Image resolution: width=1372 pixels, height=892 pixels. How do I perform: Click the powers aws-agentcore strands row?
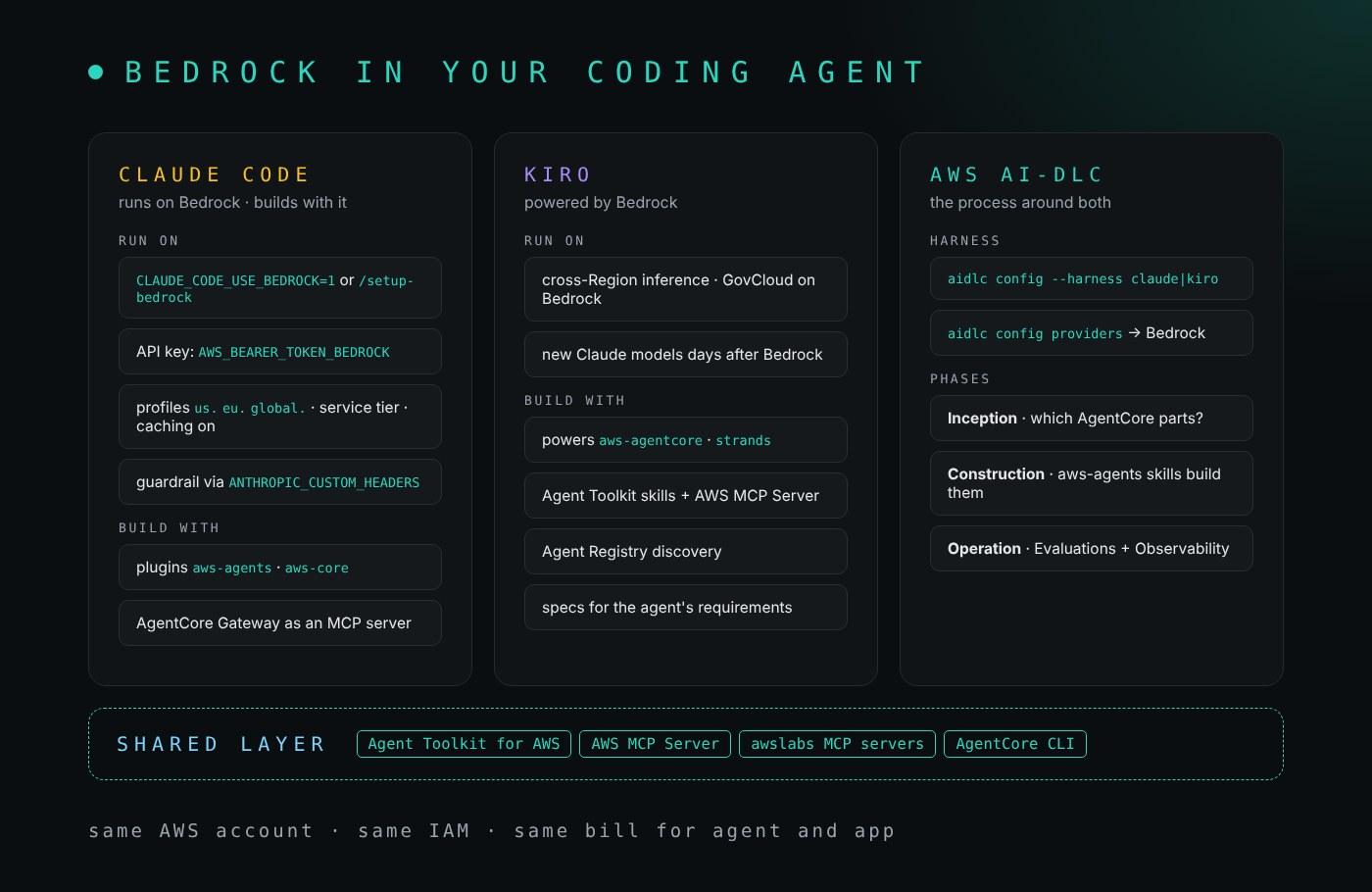point(686,440)
